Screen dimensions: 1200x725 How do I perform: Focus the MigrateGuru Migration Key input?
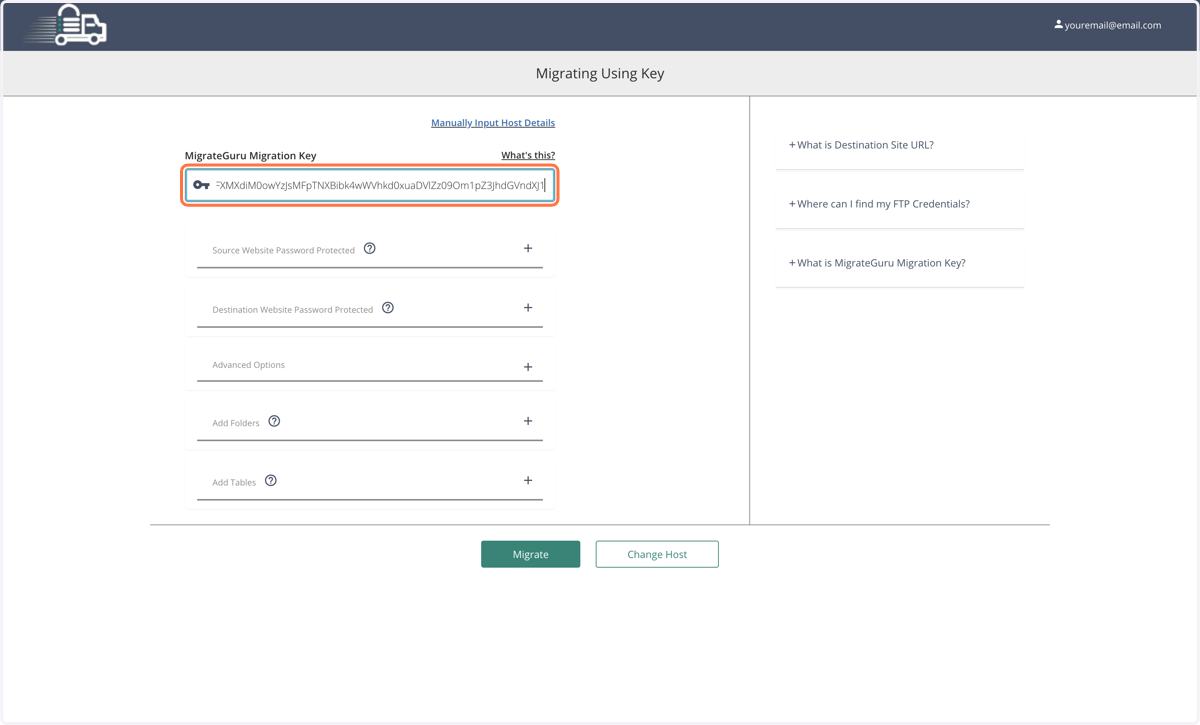click(x=370, y=185)
